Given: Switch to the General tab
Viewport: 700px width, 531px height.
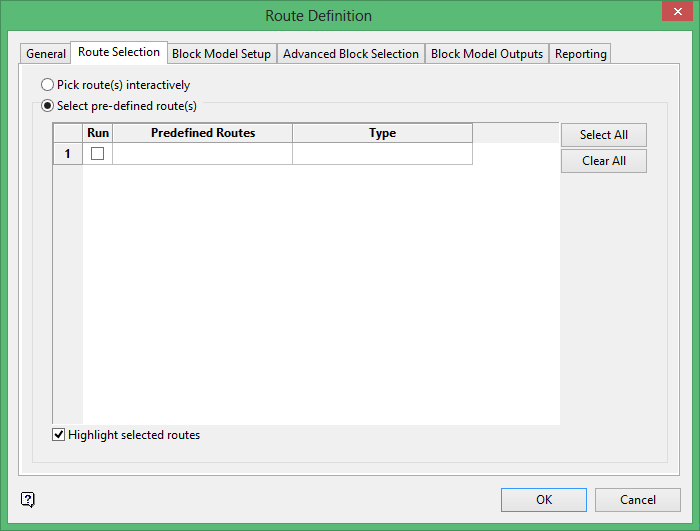Looking at the screenshot, I should click(46, 54).
